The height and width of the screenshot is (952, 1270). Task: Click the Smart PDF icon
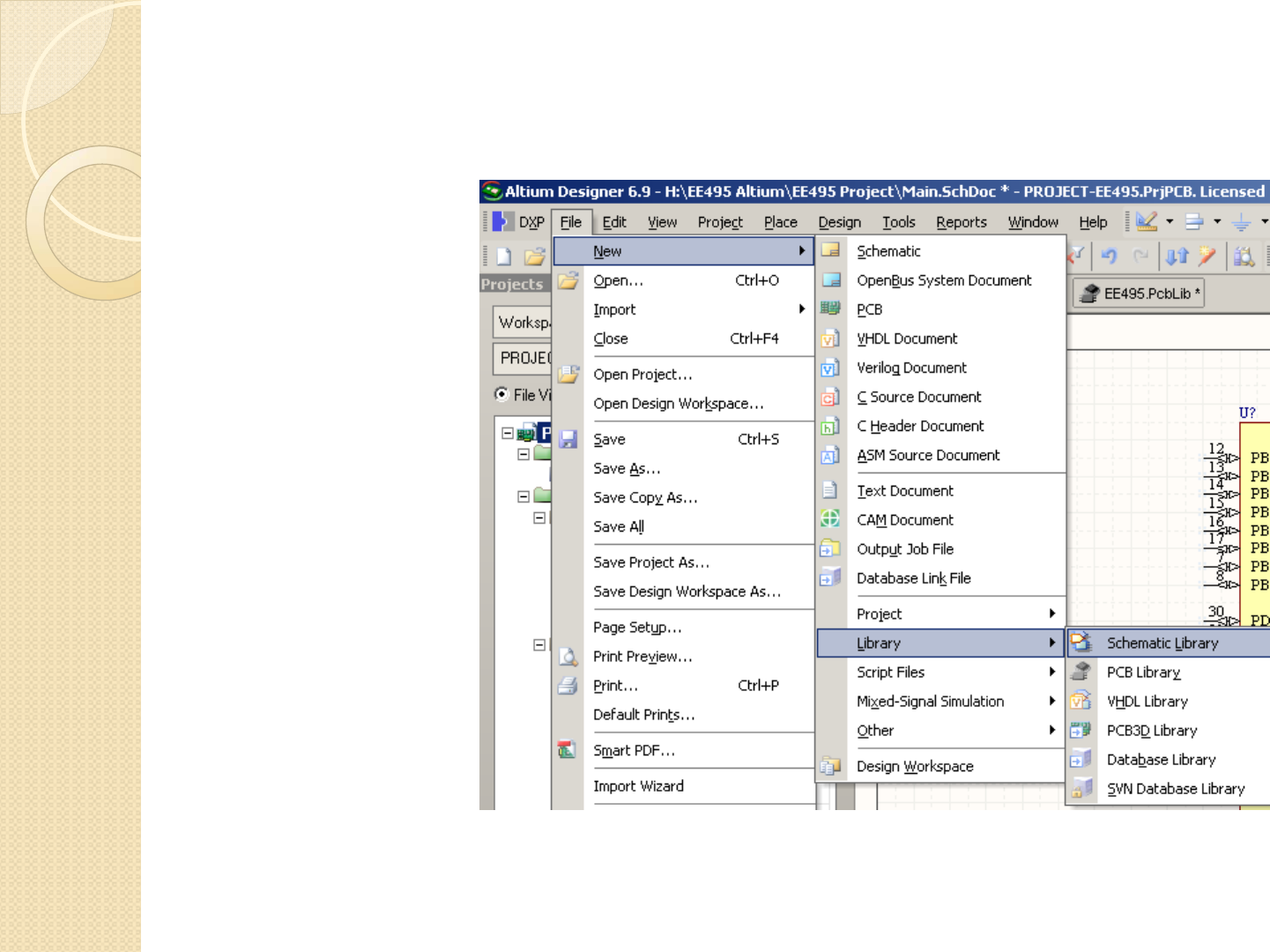(567, 750)
